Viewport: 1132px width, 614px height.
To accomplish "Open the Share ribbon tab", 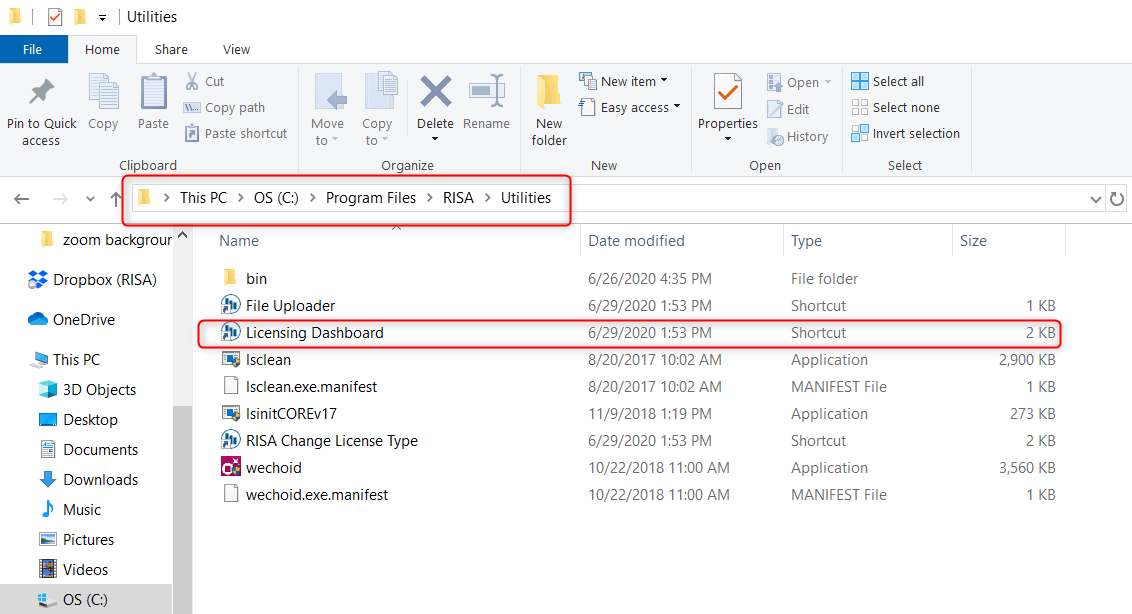I will point(171,49).
